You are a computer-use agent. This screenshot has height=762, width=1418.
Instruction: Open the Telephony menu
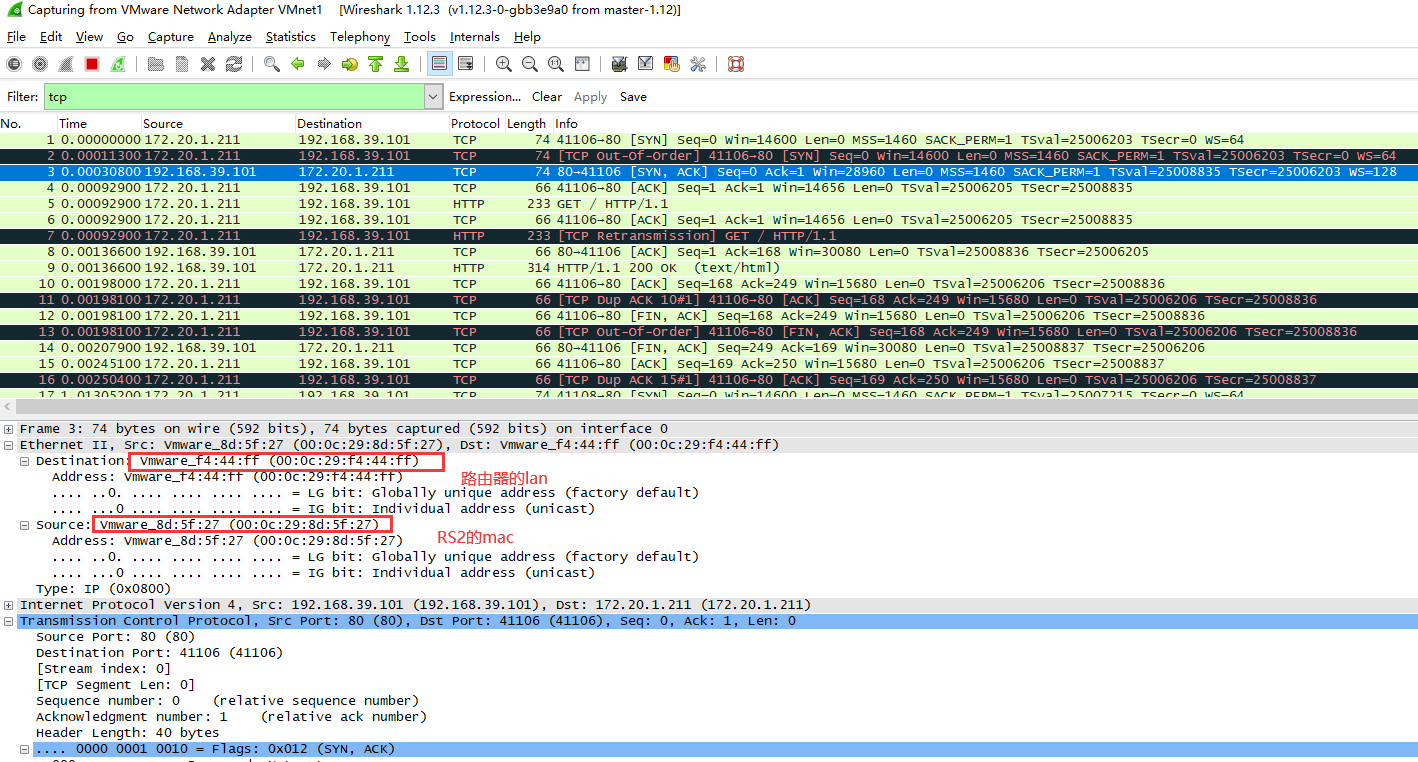point(360,37)
